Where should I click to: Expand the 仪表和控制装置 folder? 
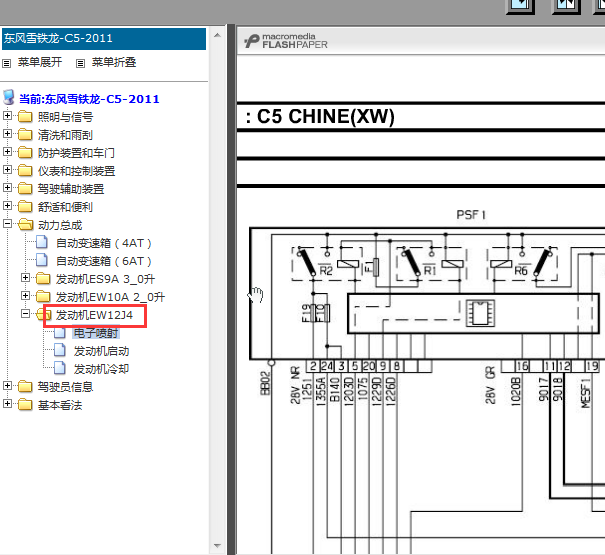(7, 169)
